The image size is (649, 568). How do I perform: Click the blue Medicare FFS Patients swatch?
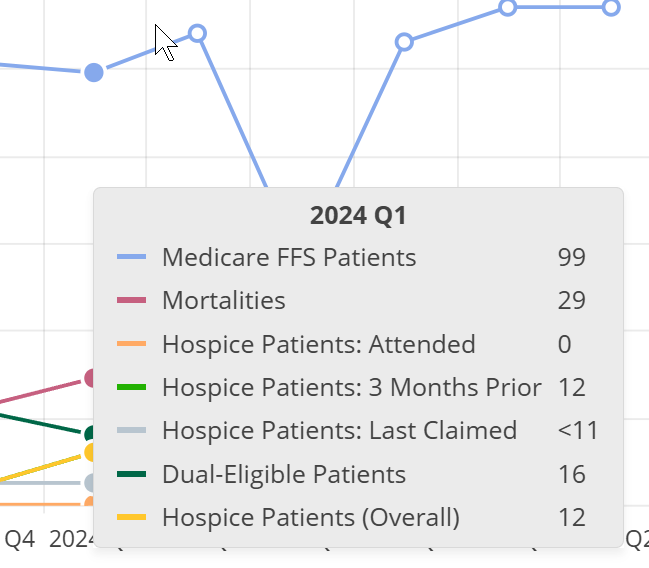pos(131,257)
